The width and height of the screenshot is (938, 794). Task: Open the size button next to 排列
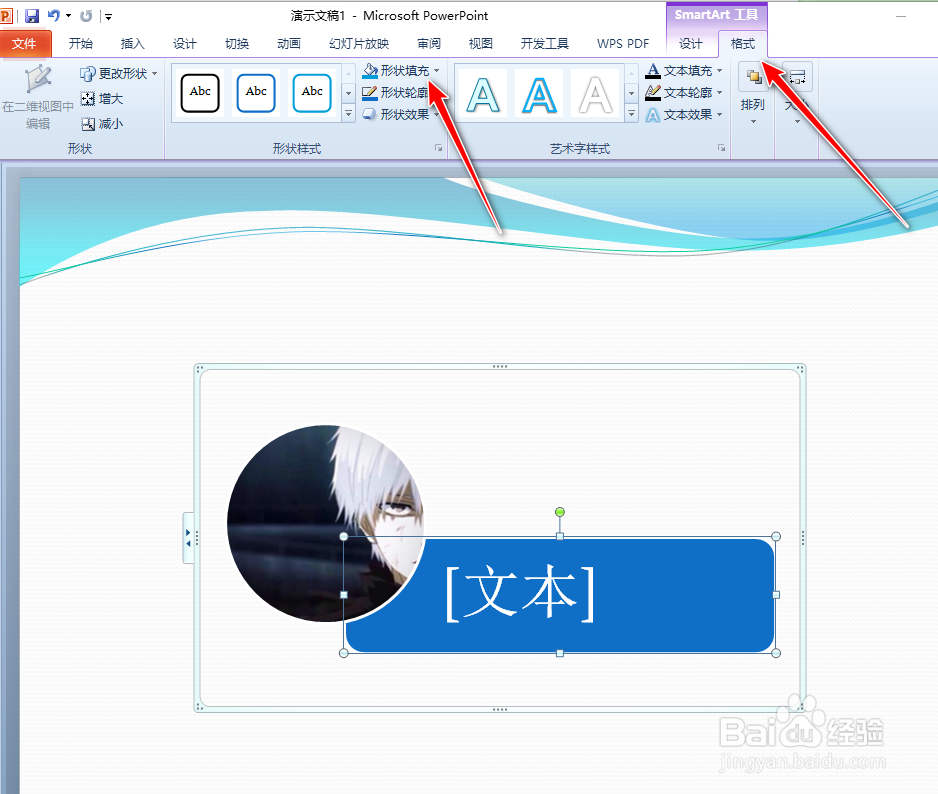click(x=797, y=94)
